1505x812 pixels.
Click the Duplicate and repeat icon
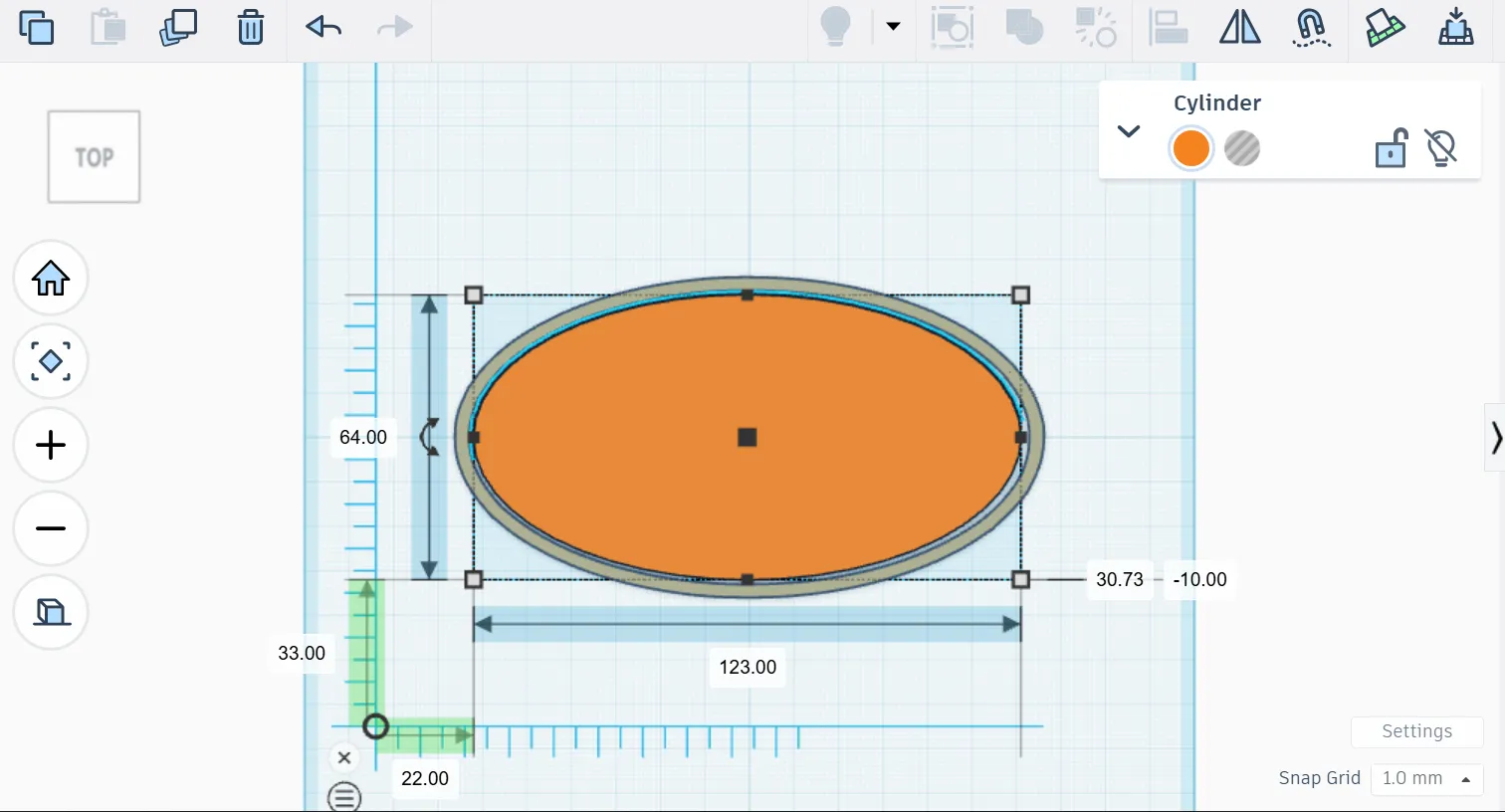178,27
